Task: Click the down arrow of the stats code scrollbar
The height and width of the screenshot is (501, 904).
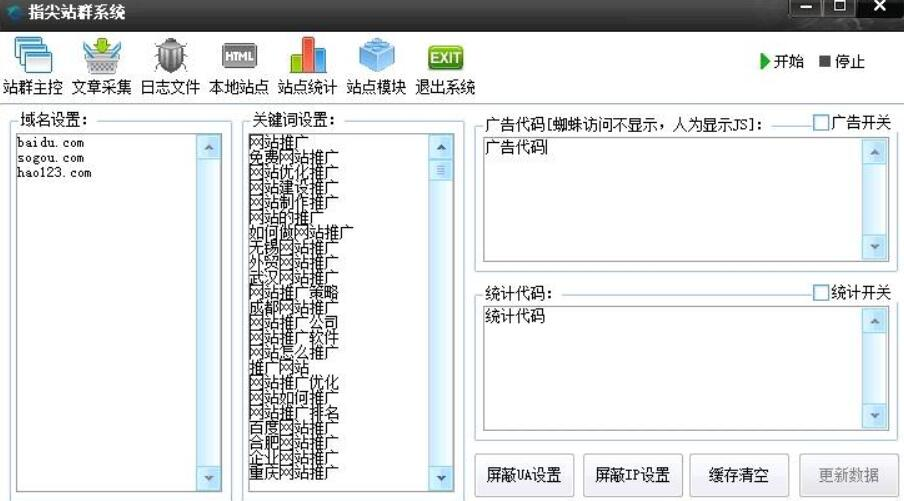Action: coord(875,415)
